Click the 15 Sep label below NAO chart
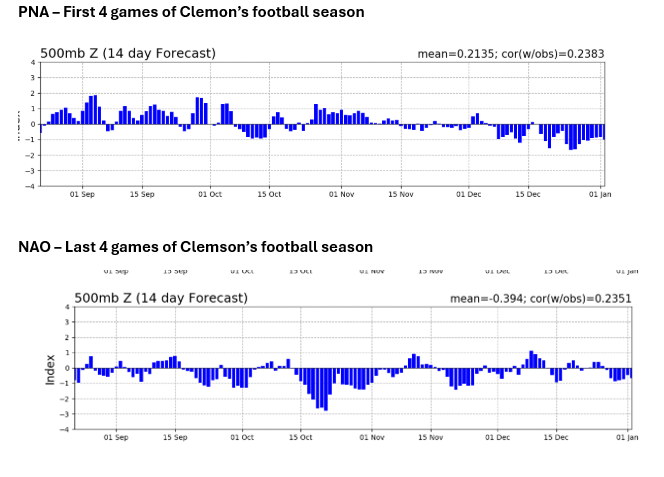Image resolution: width=664 pixels, height=477 pixels. [x=175, y=437]
